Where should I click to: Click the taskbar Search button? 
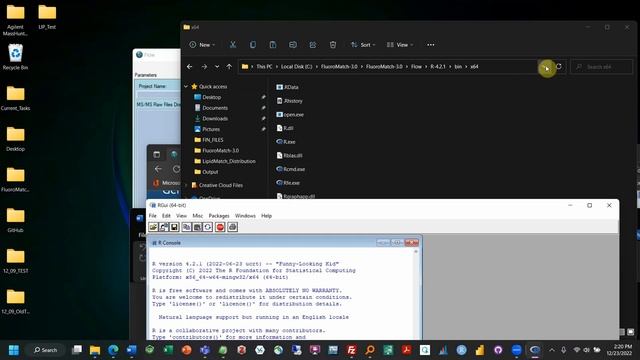(45, 350)
